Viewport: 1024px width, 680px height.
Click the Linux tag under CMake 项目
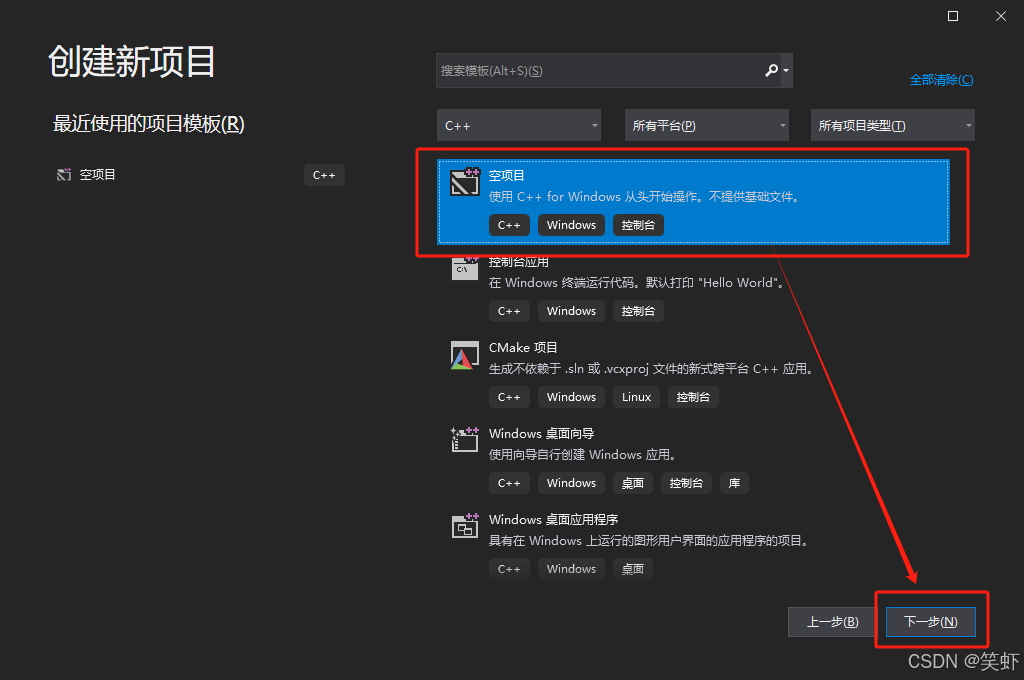point(636,397)
